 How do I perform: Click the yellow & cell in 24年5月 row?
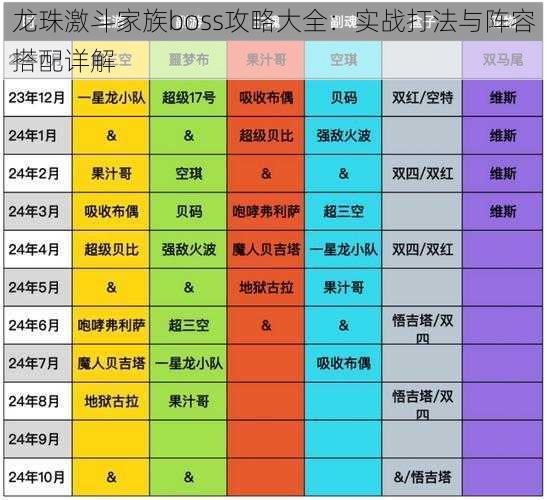tap(111, 288)
